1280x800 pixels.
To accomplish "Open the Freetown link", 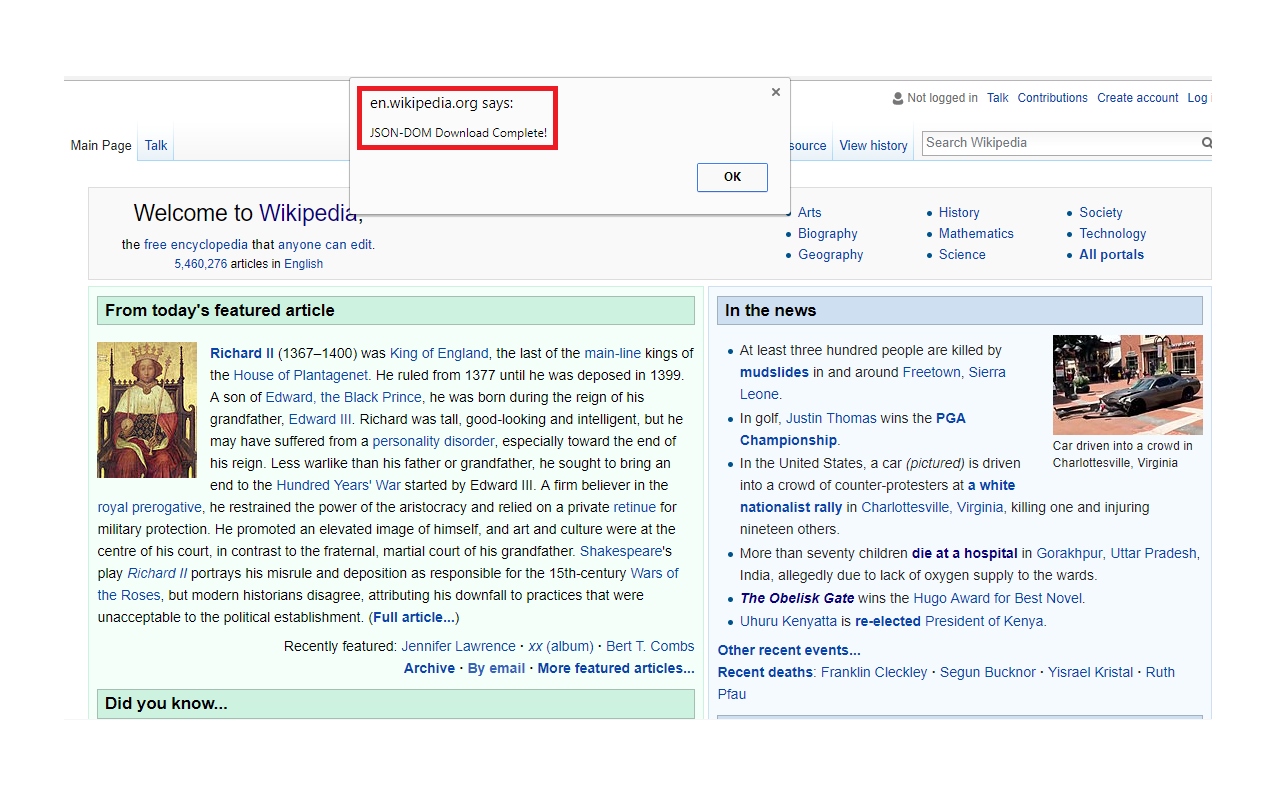I will [x=932, y=372].
